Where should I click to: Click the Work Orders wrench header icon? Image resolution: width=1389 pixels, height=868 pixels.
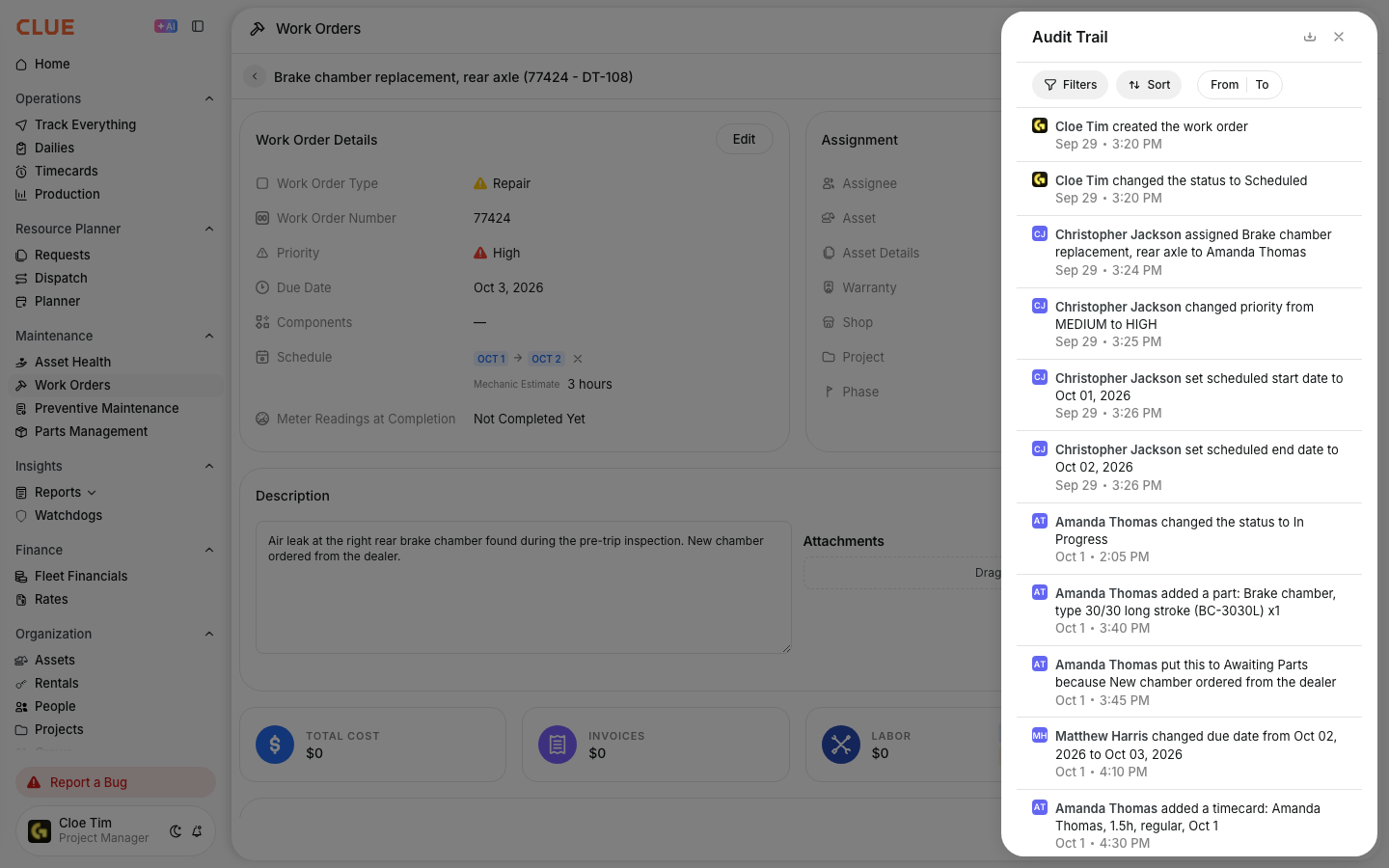258,29
